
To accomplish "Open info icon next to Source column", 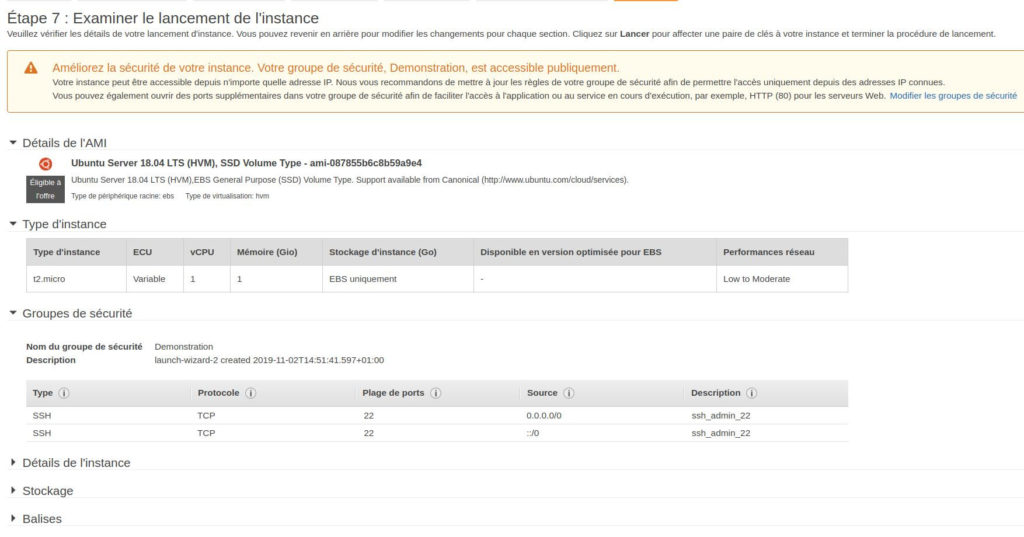I will (569, 393).
